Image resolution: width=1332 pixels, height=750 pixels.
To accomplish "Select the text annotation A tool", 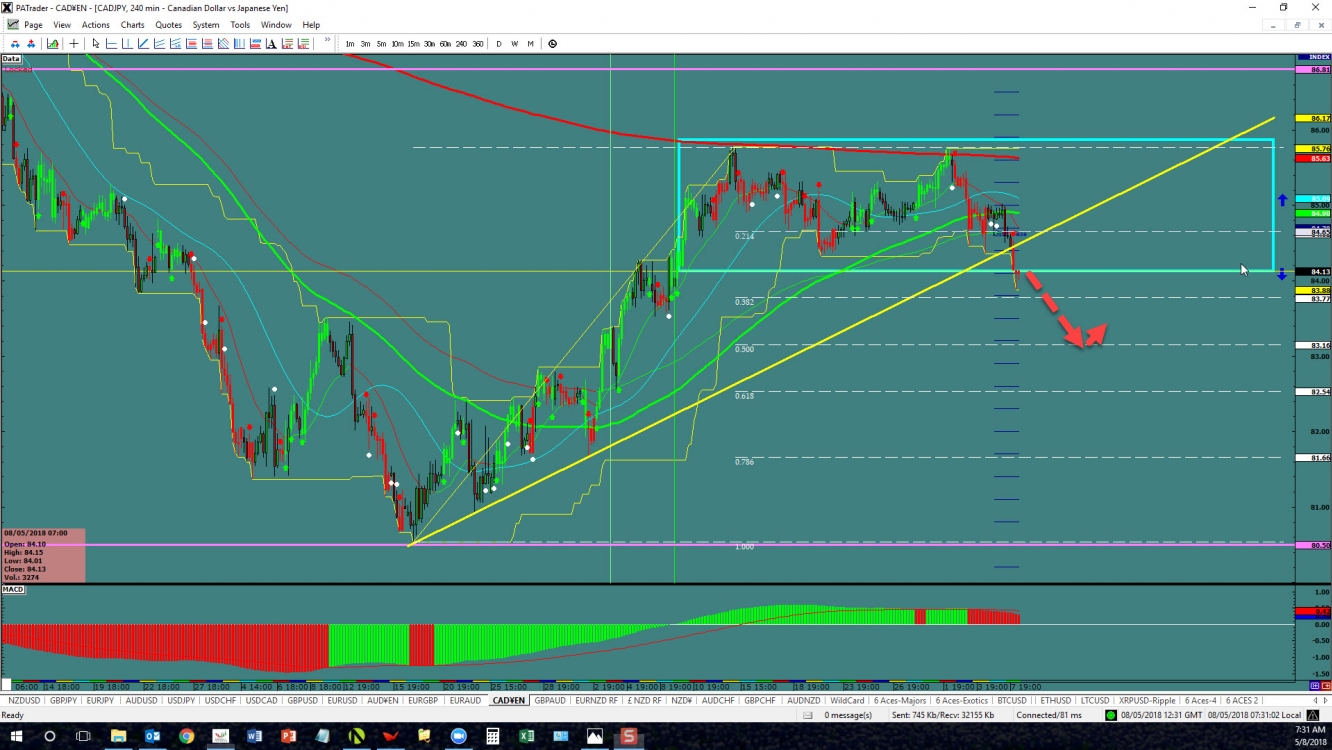I will pos(271,44).
